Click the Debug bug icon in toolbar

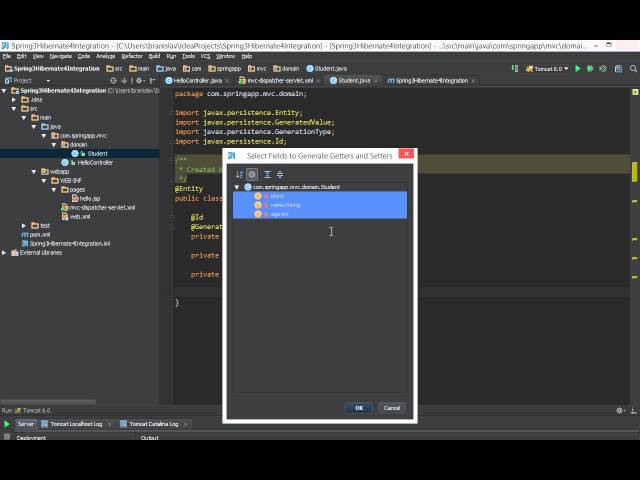coord(590,69)
